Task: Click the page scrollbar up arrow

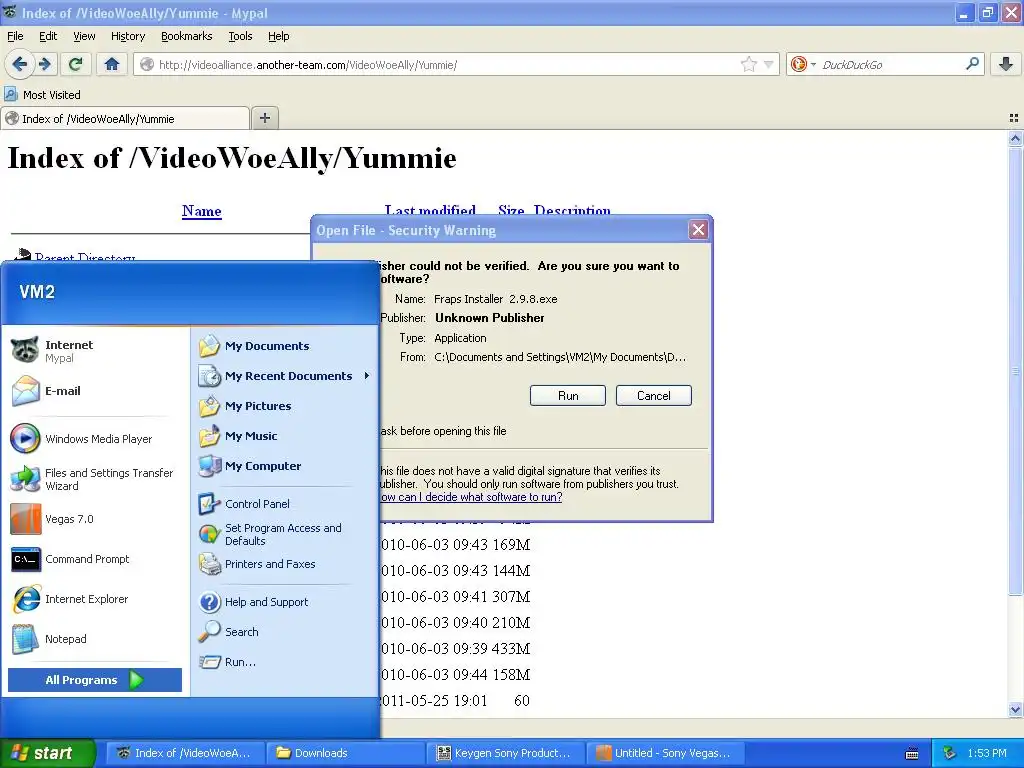Action: (x=1015, y=138)
